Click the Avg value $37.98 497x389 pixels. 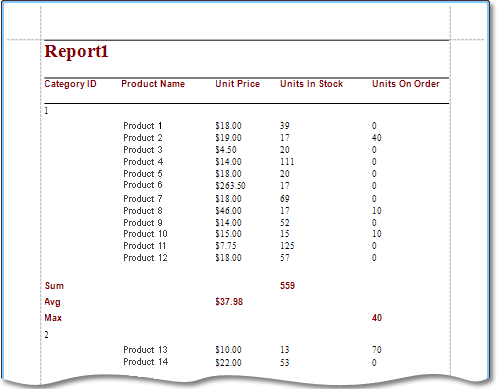229,302
